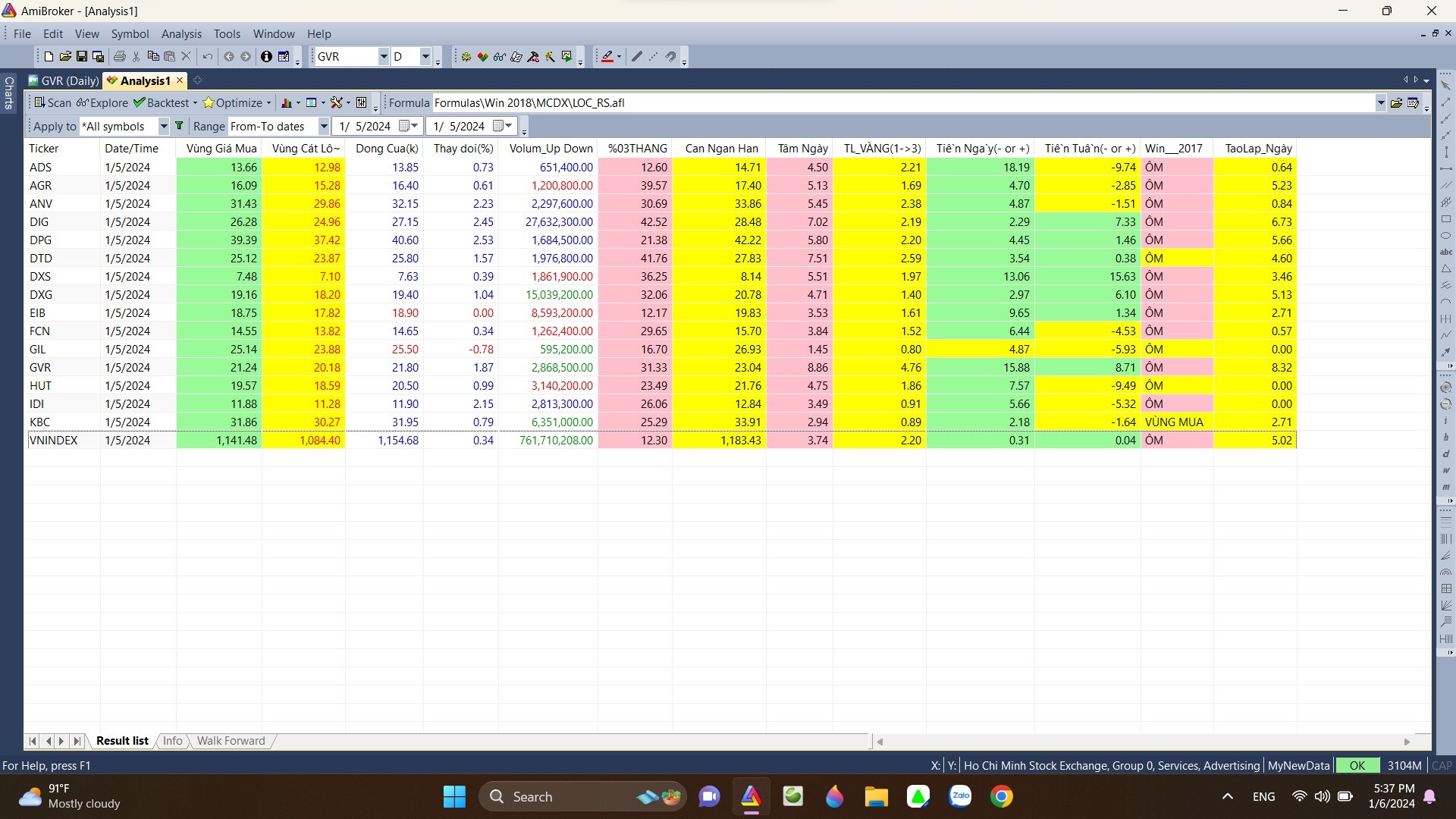Click the red-green diamonds analysis icon in top toolbar
The width and height of the screenshot is (1456, 819).
(x=482, y=57)
